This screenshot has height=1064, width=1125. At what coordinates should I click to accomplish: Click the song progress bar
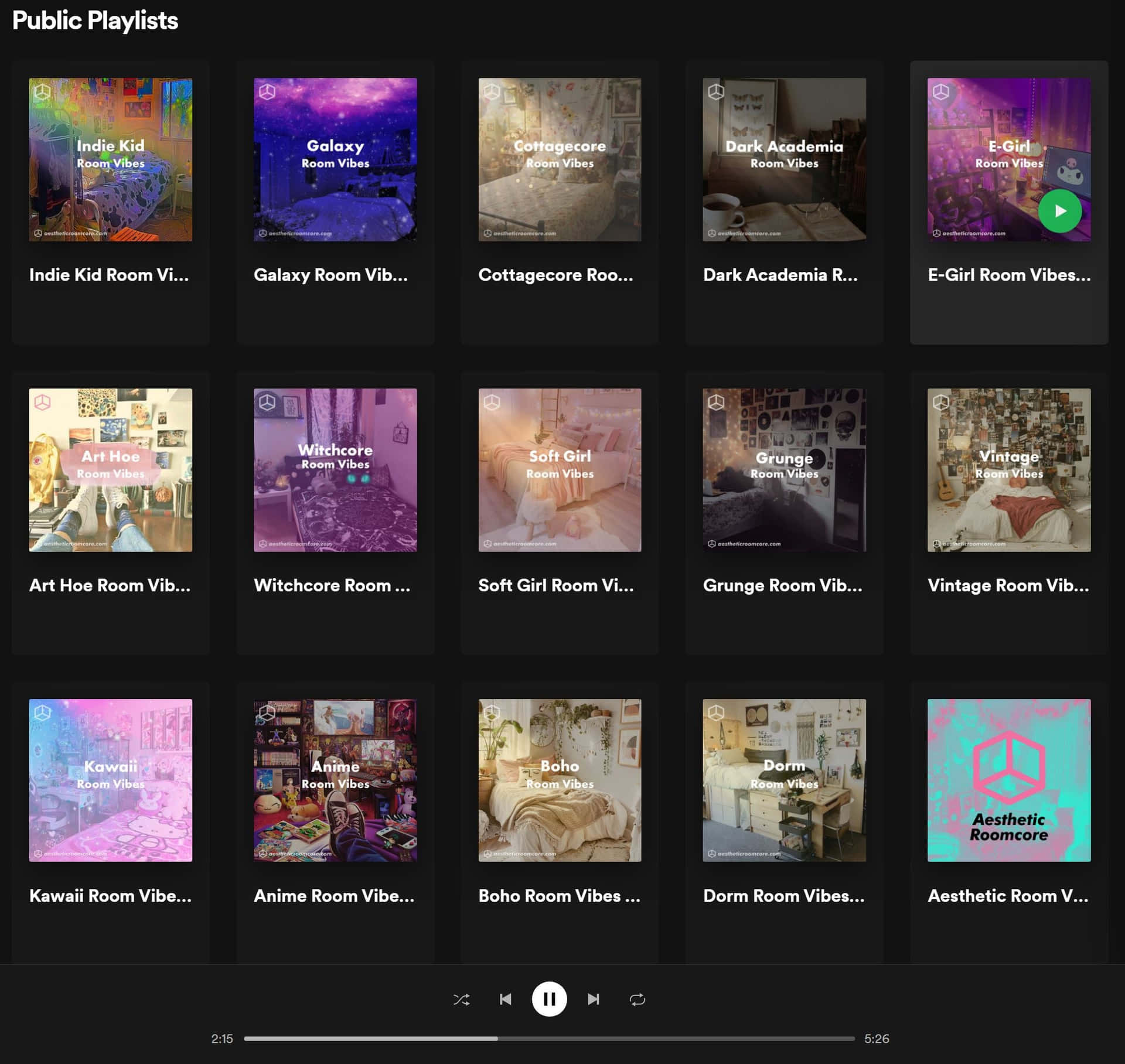click(549, 1038)
